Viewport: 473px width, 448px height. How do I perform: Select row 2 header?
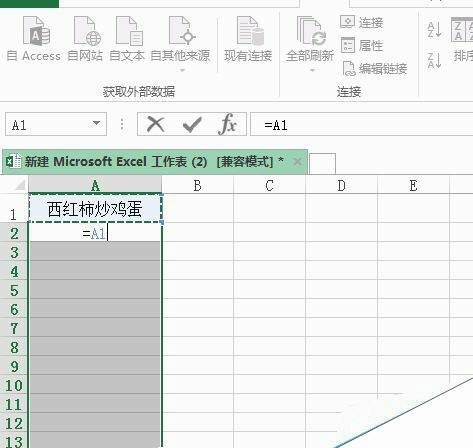pyautogui.click(x=14, y=233)
